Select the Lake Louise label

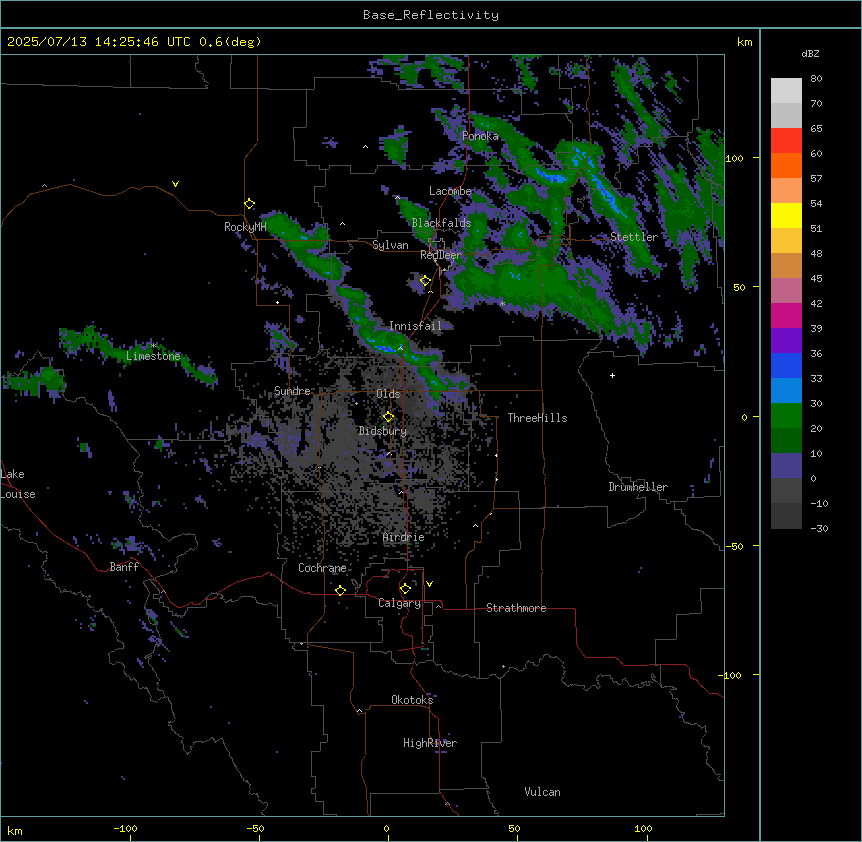click(18, 484)
